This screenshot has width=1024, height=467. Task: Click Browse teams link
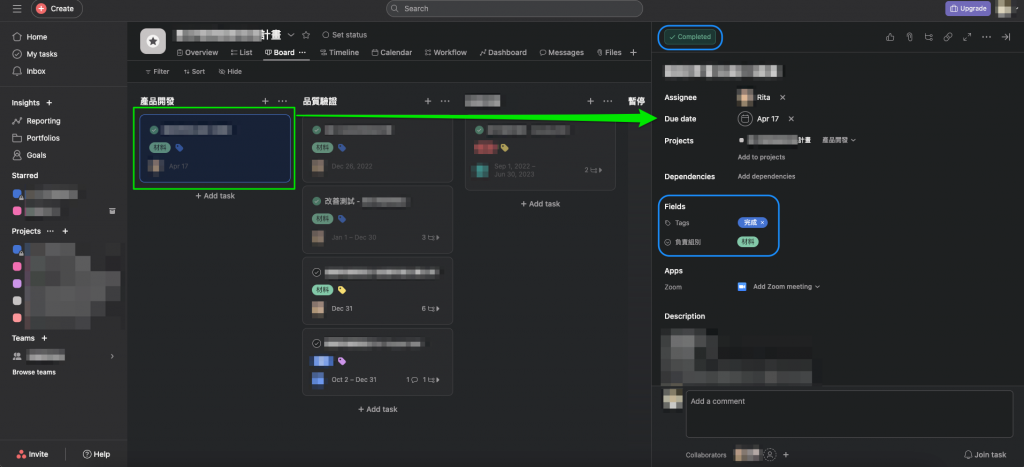coord(34,372)
